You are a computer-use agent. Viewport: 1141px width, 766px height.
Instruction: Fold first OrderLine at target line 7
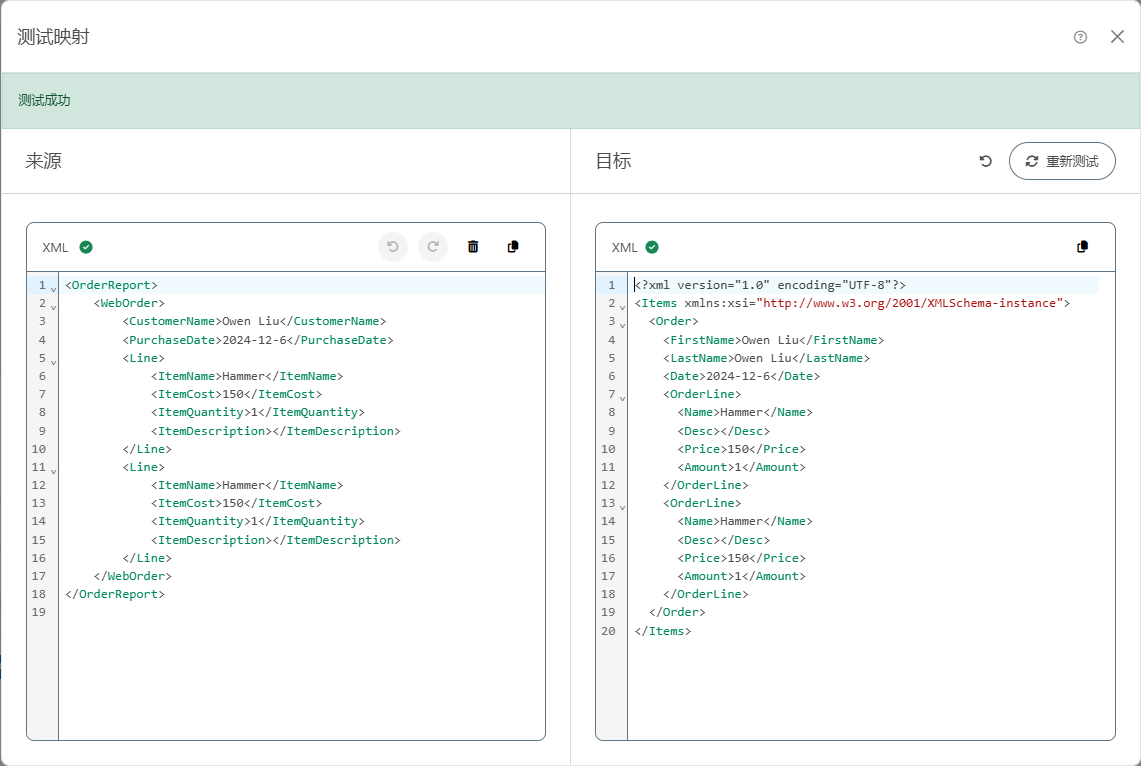click(x=622, y=397)
